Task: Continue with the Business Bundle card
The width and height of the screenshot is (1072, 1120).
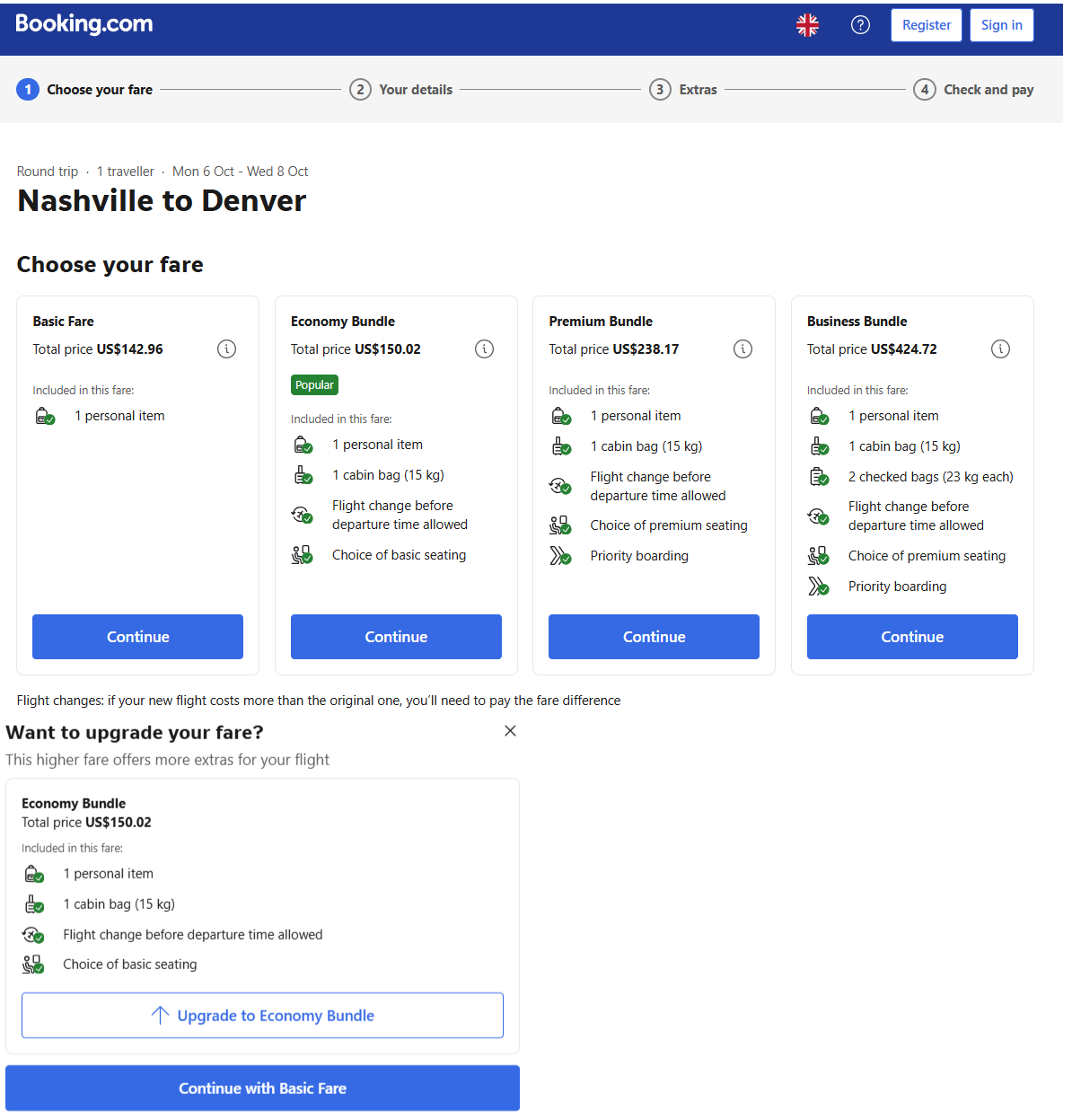Action: 912,637
